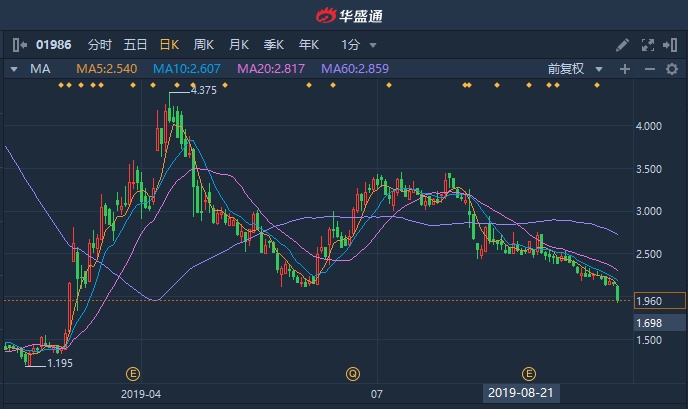
Task: Click the 4.375 high price label
Action: click(204, 90)
